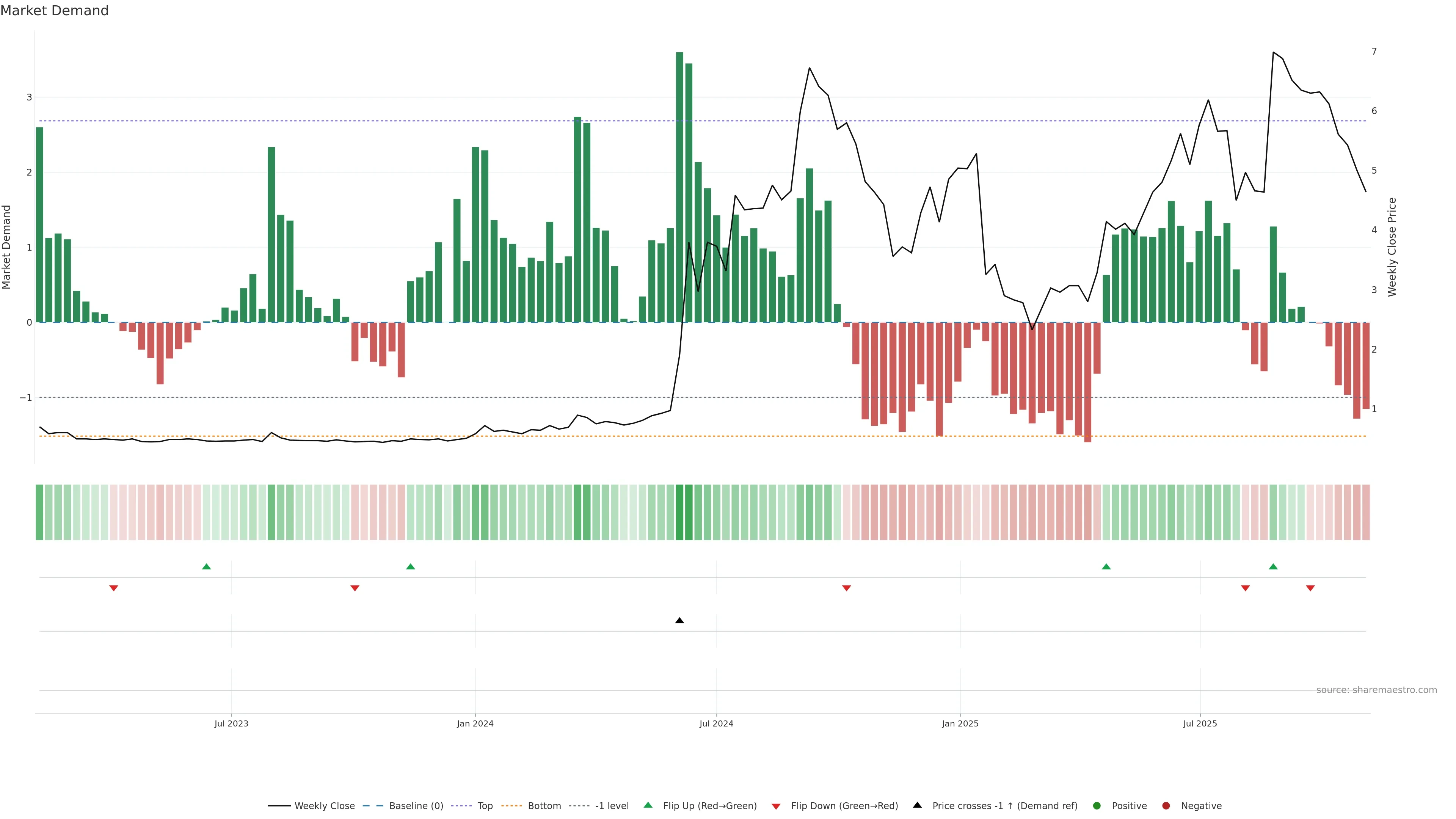Toggle the -1 level legend entry
Viewport: 1456px width, 819px height.
point(612,806)
